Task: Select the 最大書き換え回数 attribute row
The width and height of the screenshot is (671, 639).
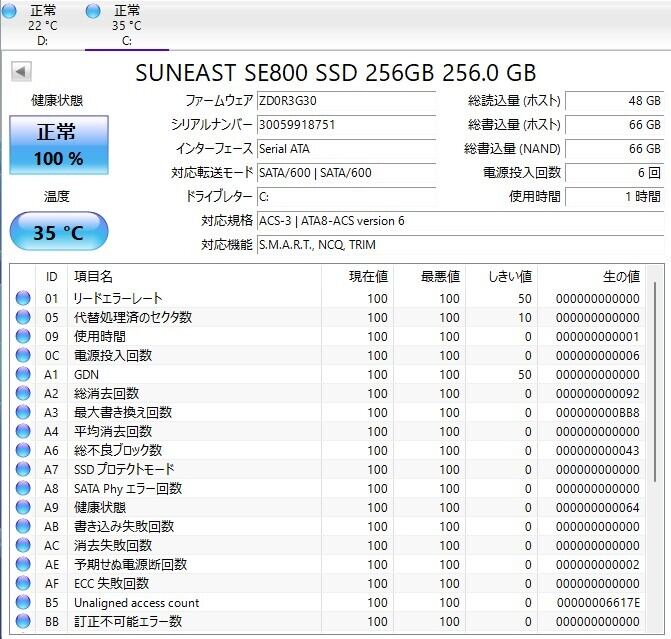Action: [328, 412]
